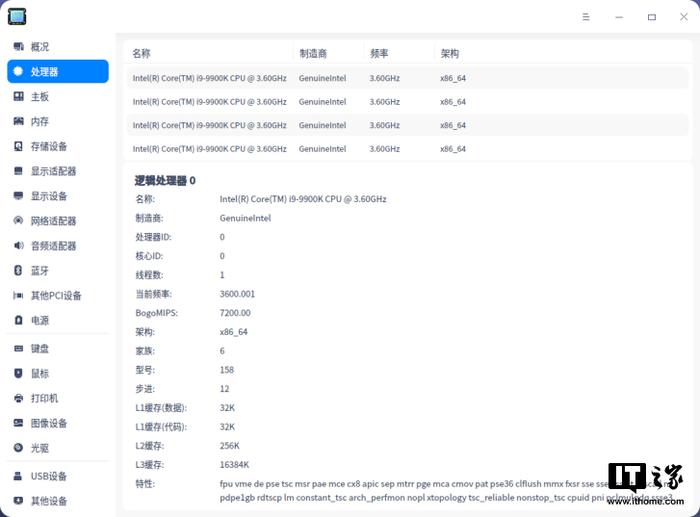
Task: Open the hamburger main menu in title bar
Action: pos(586,17)
